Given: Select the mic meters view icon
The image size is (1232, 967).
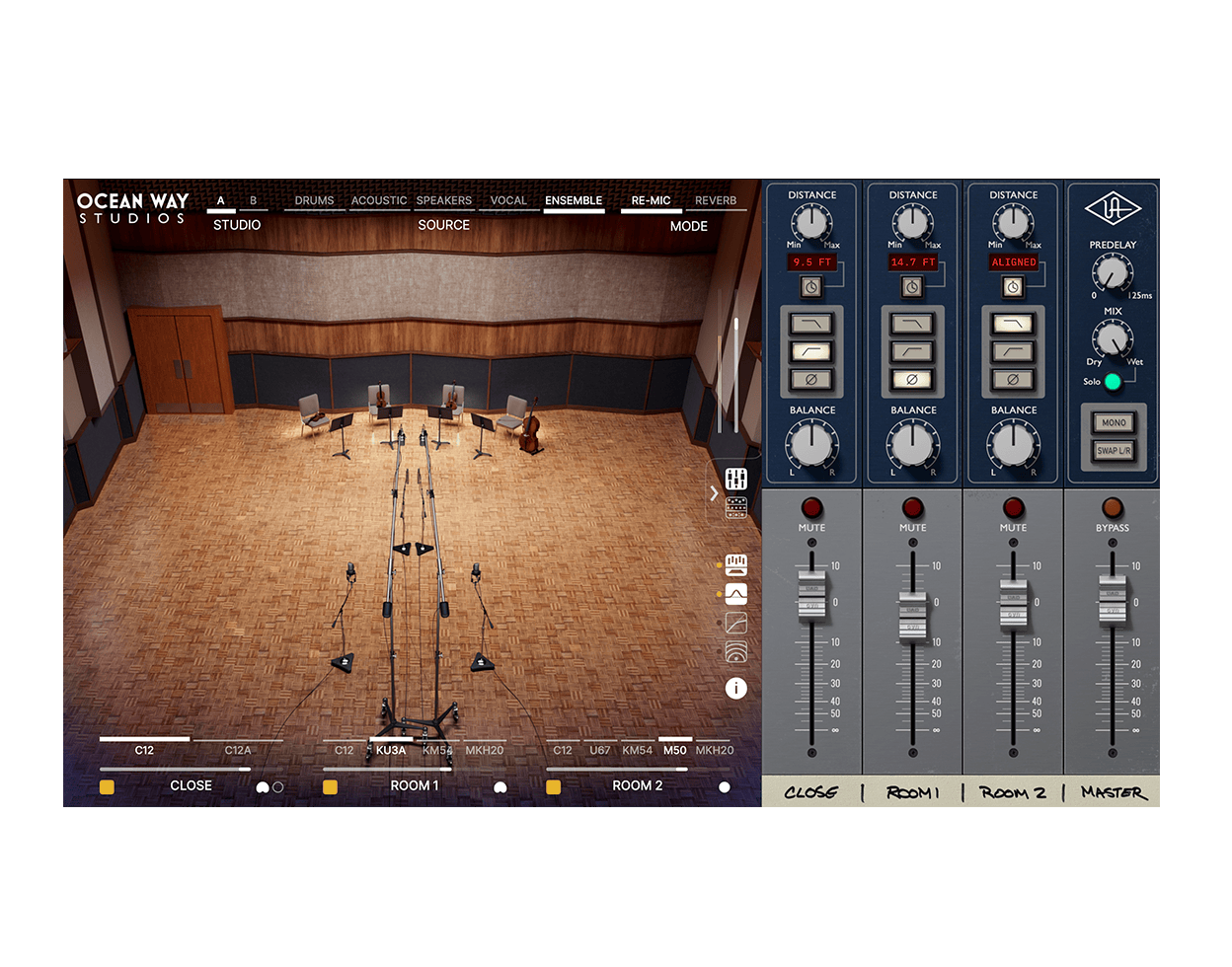Looking at the screenshot, I should click(734, 564).
